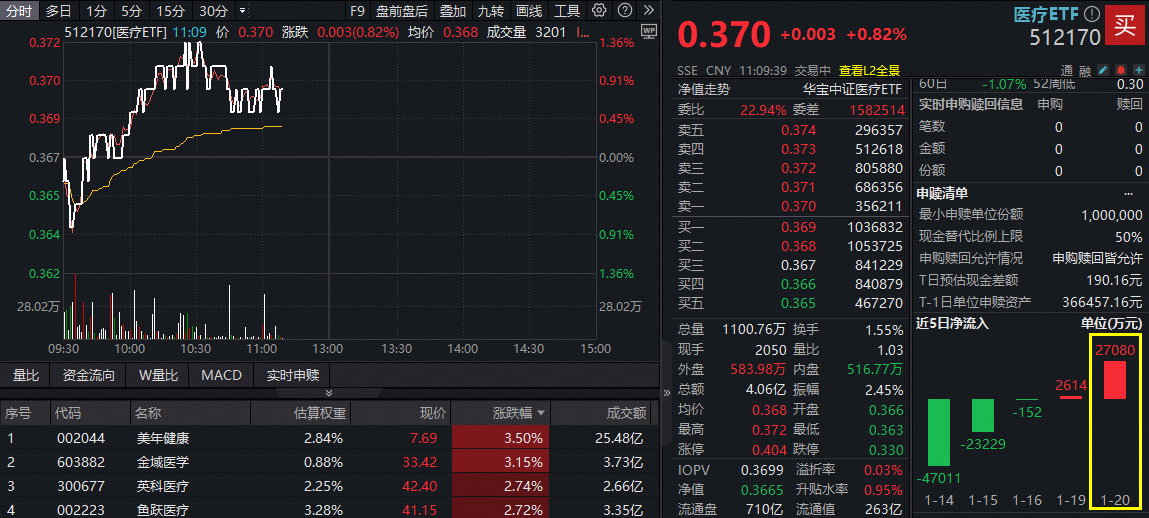Click the 查看L2全景 link
Screen dimensions: 1149x518
[869, 70]
